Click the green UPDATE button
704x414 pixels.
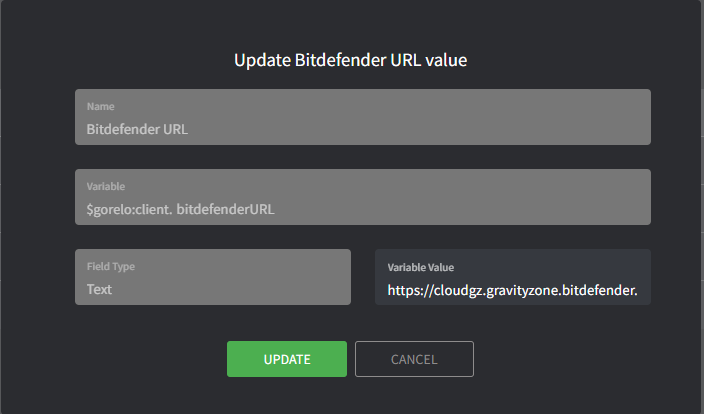tap(286, 359)
